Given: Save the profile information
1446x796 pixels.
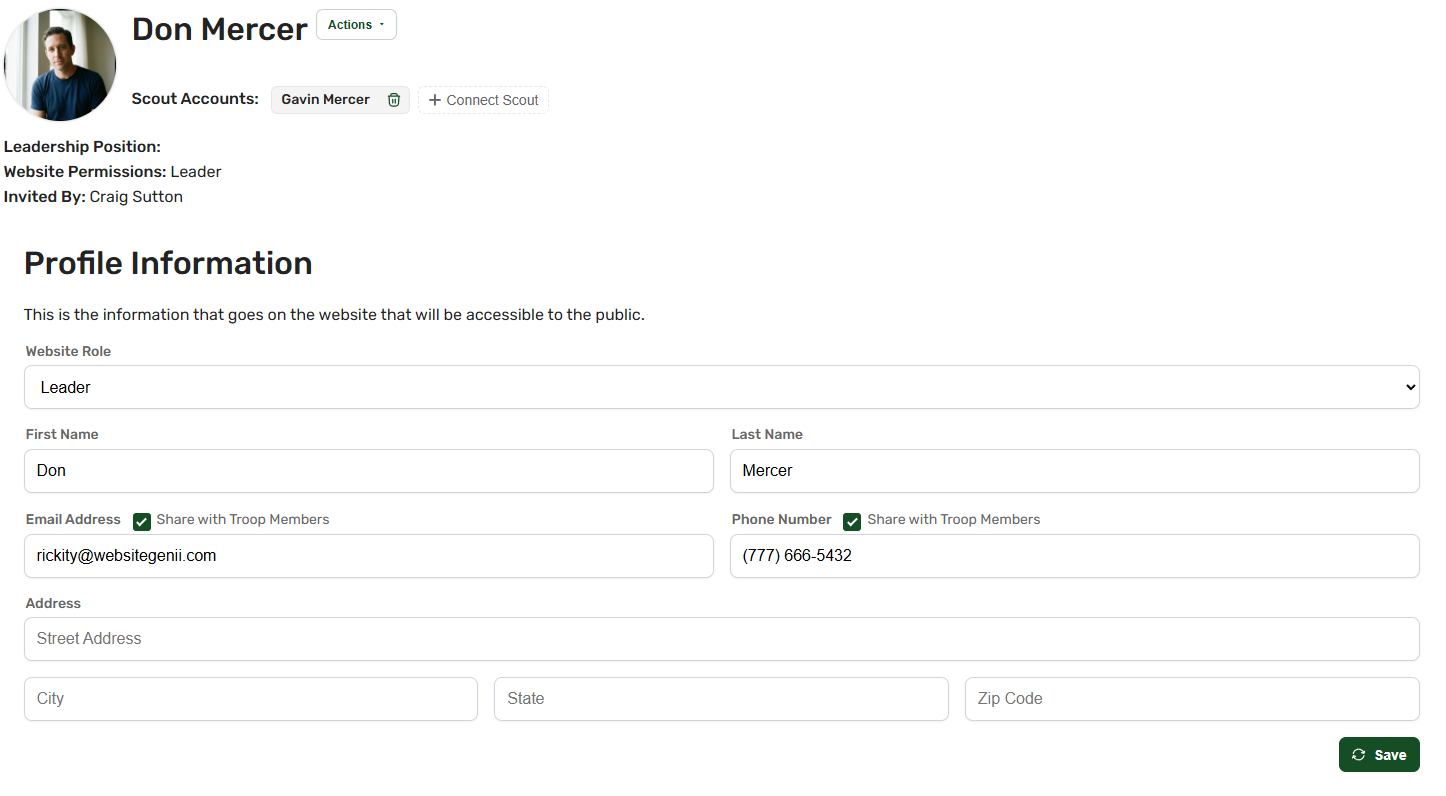Looking at the screenshot, I should pyautogui.click(x=1379, y=755).
